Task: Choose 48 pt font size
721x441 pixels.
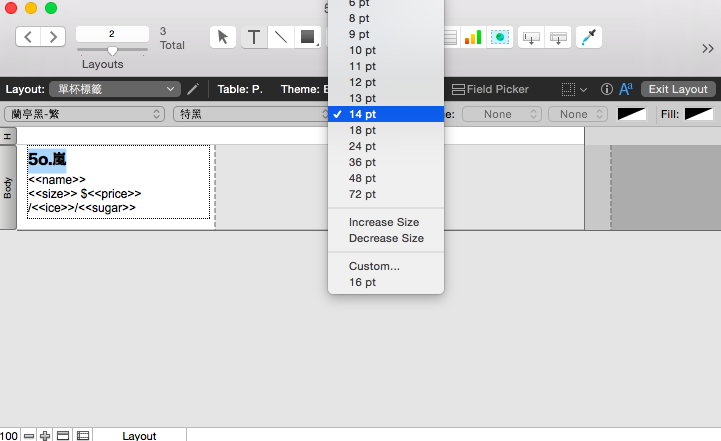Action: click(x=386, y=178)
